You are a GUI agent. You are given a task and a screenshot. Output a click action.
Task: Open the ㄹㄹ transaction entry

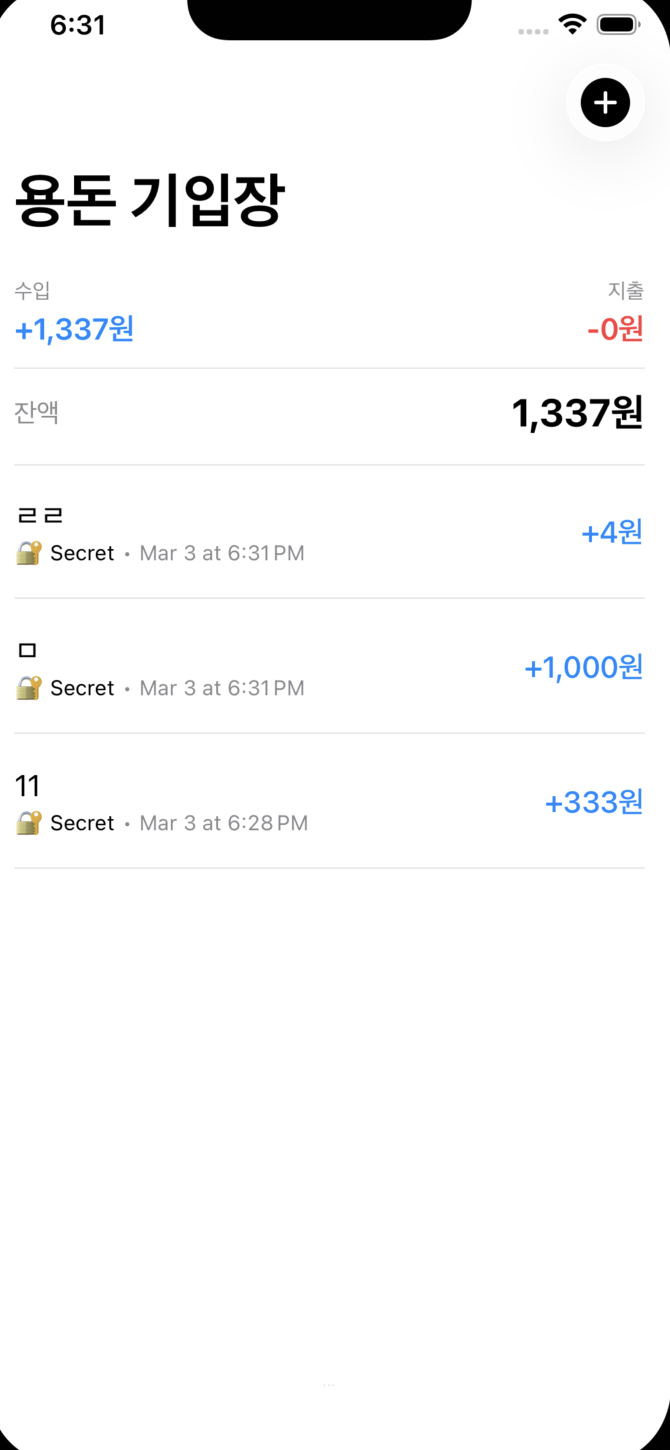[40, 516]
